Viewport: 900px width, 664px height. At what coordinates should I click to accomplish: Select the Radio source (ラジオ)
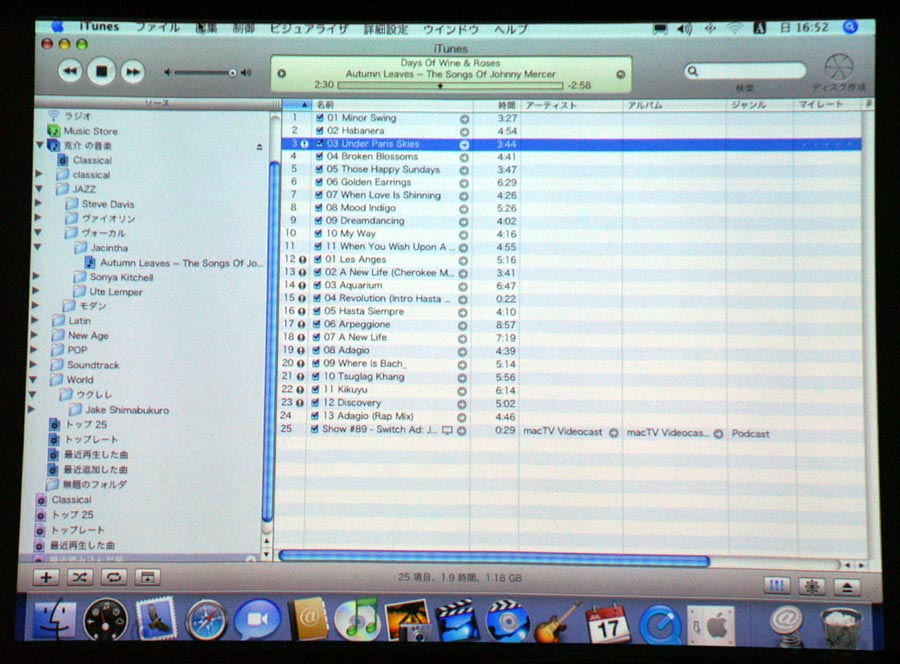click(x=77, y=116)
